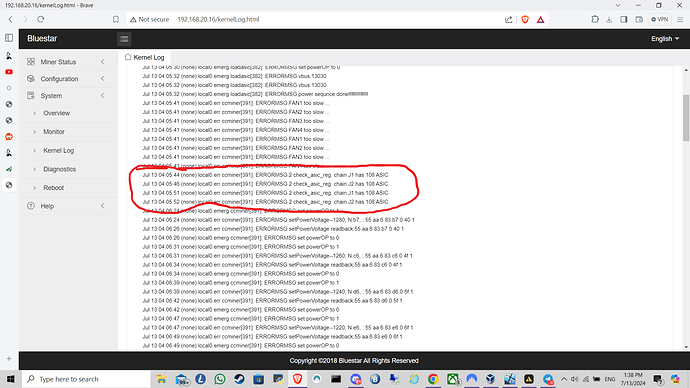Screen dimensions: 690x388
Task: Go to the Reboot page
Action: tap(53, 187)
